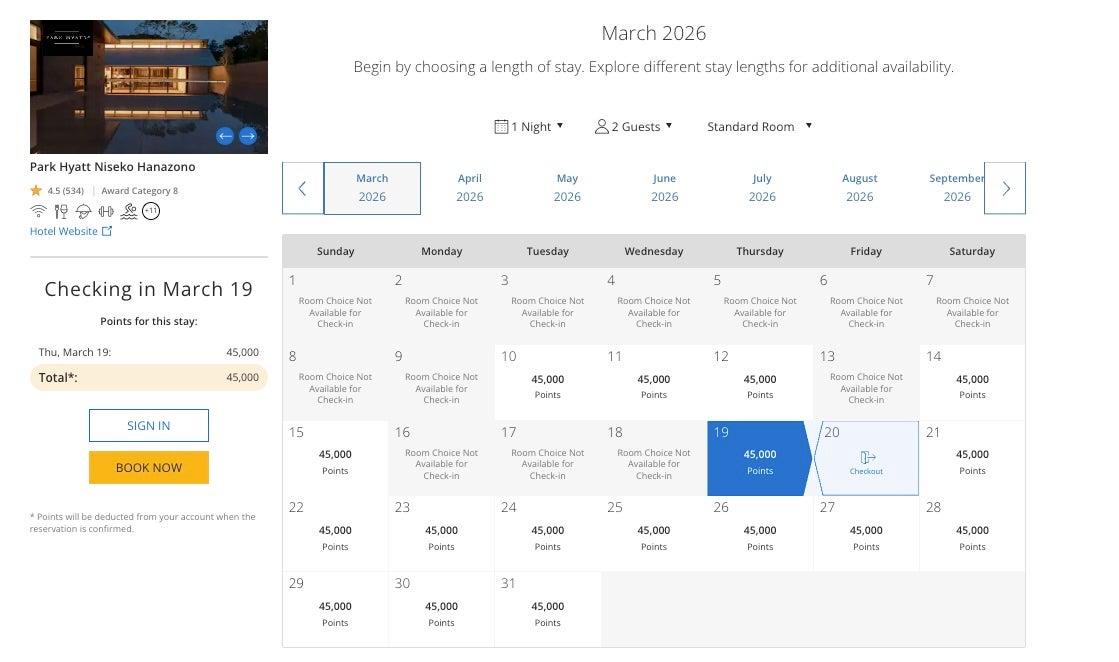
Task: Click the fitness center dumbbell icon
Action: [x=106, y=211]
